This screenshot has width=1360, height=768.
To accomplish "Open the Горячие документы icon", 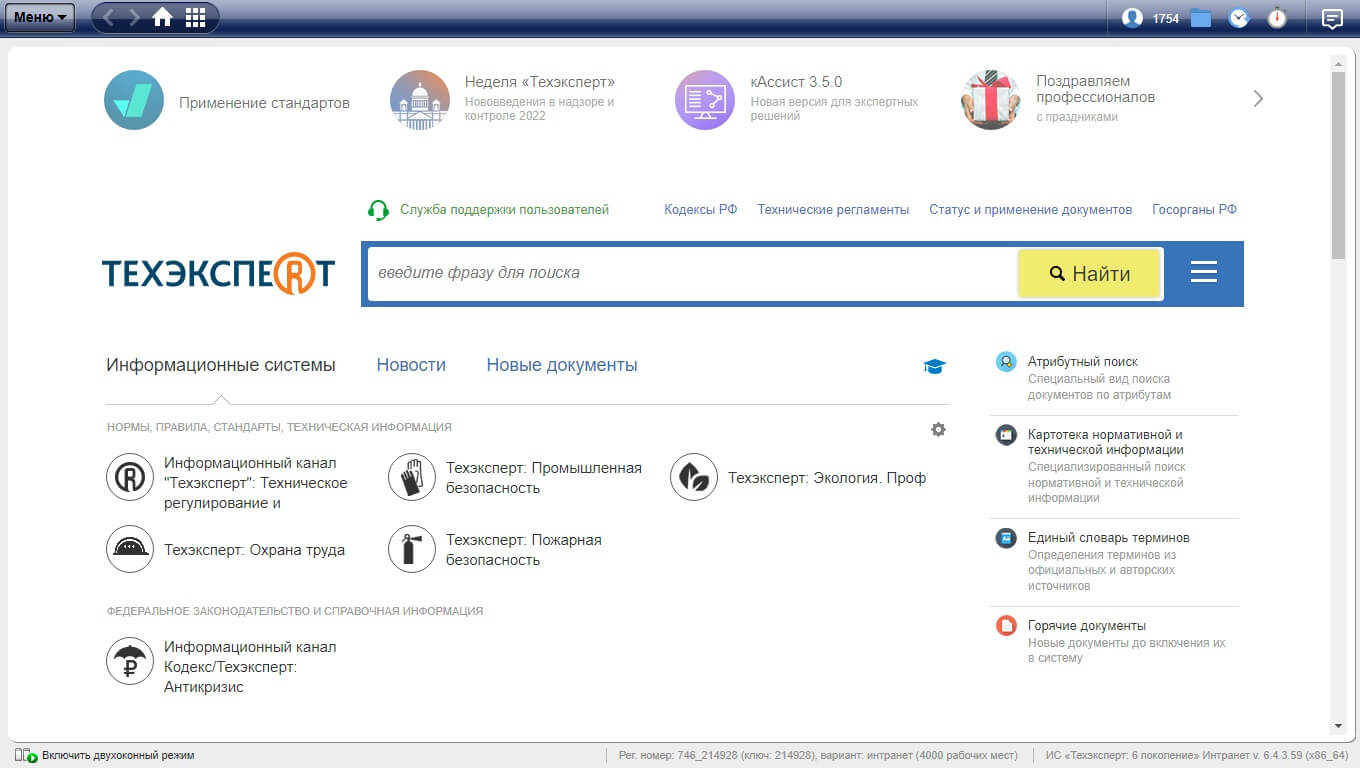I will pos(1006,626).
